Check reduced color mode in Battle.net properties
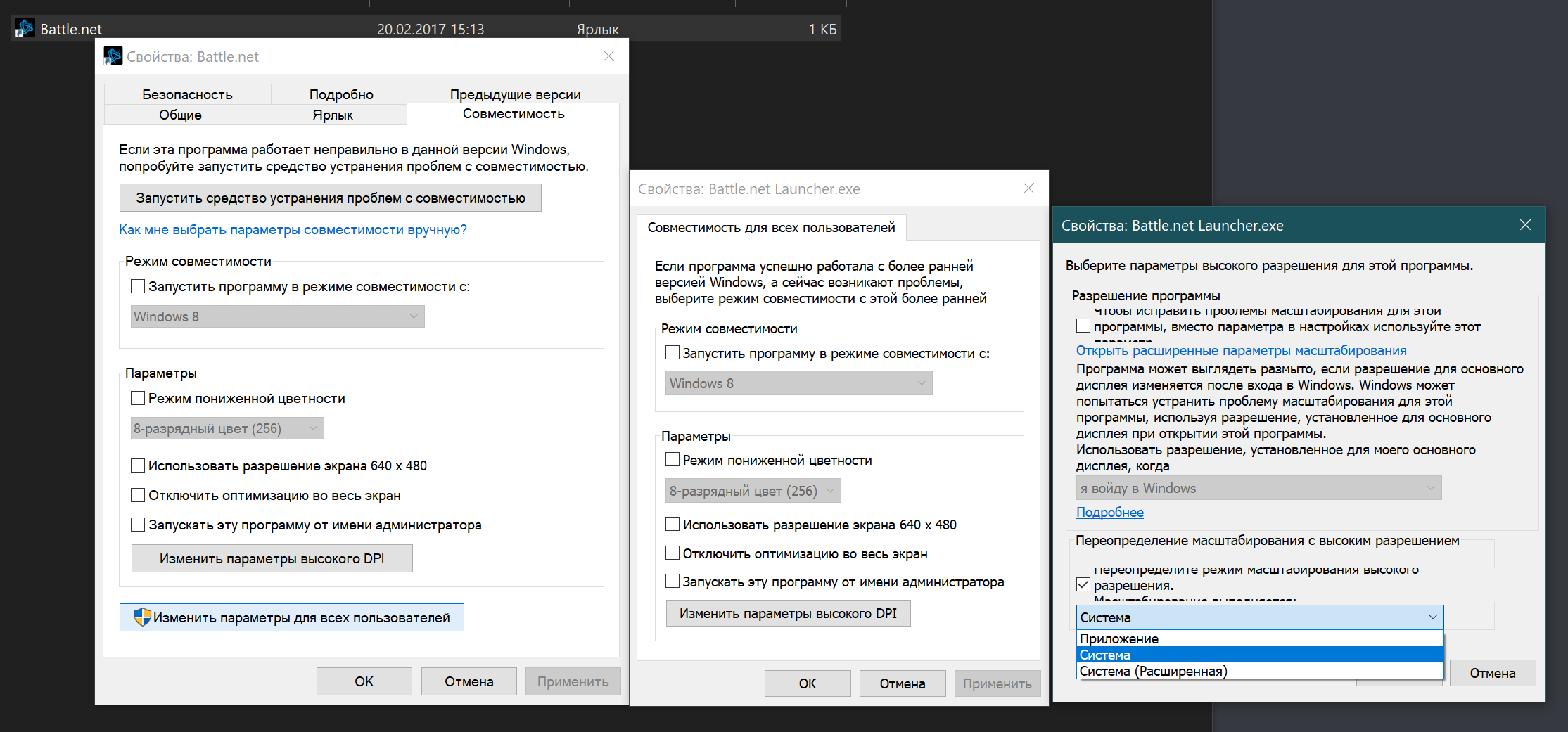The image size is (1568, 732). click(138, 398)
